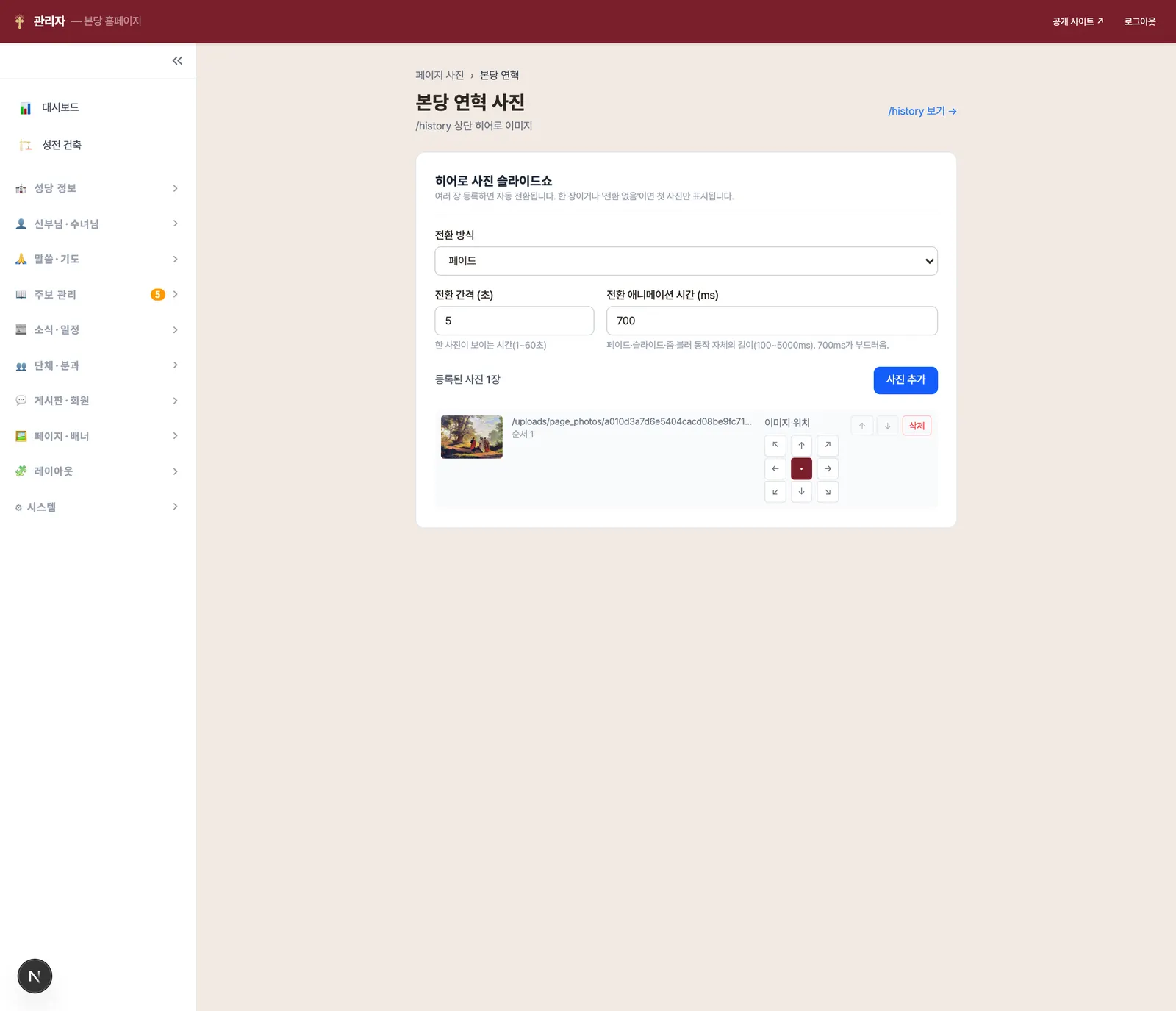Set image position to top-right arrow
This screenshot has width=1176, height=1011.
click(x=828, y=446)
